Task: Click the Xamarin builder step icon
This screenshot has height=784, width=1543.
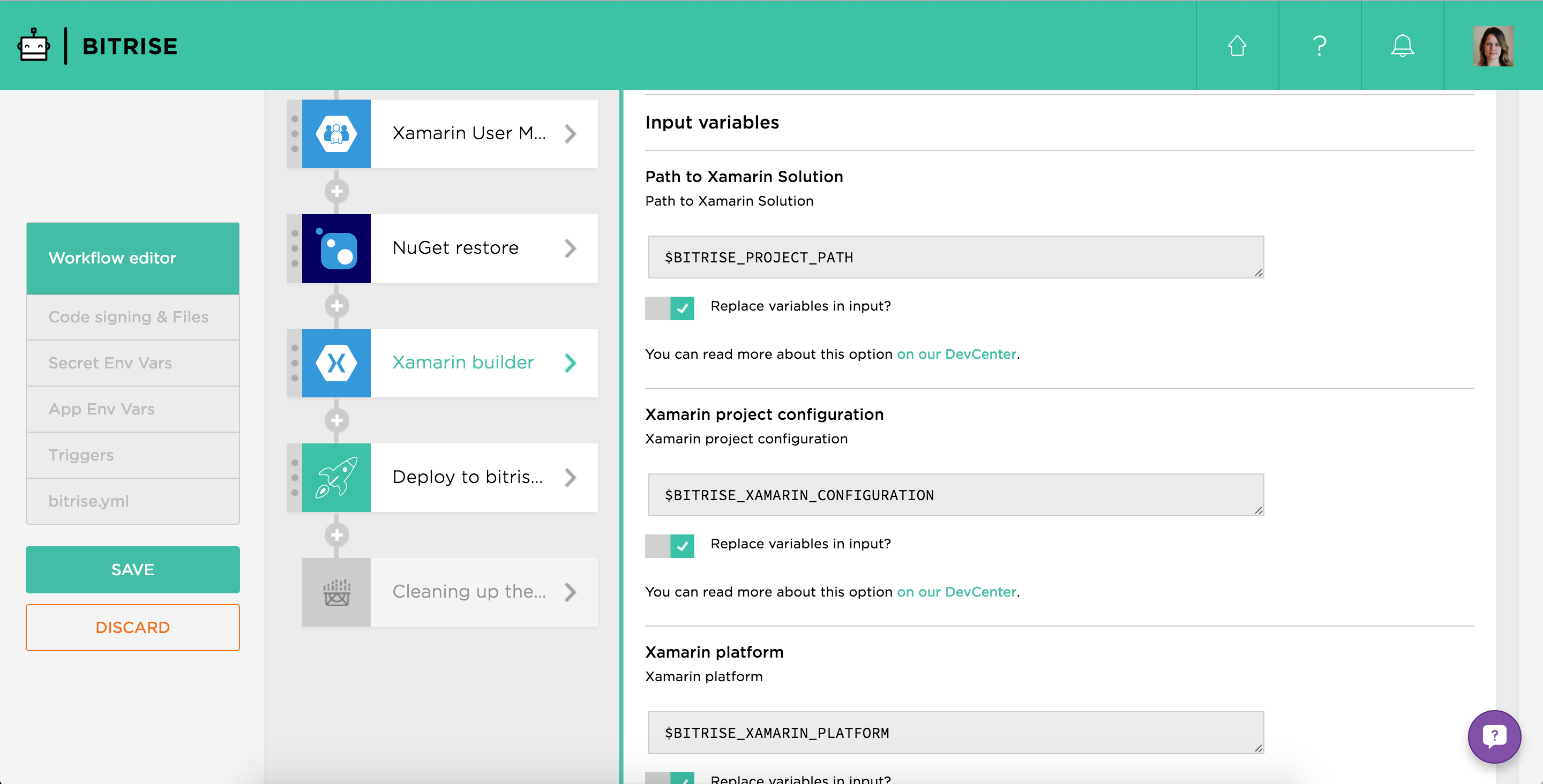Action: [x=336, y=363]
